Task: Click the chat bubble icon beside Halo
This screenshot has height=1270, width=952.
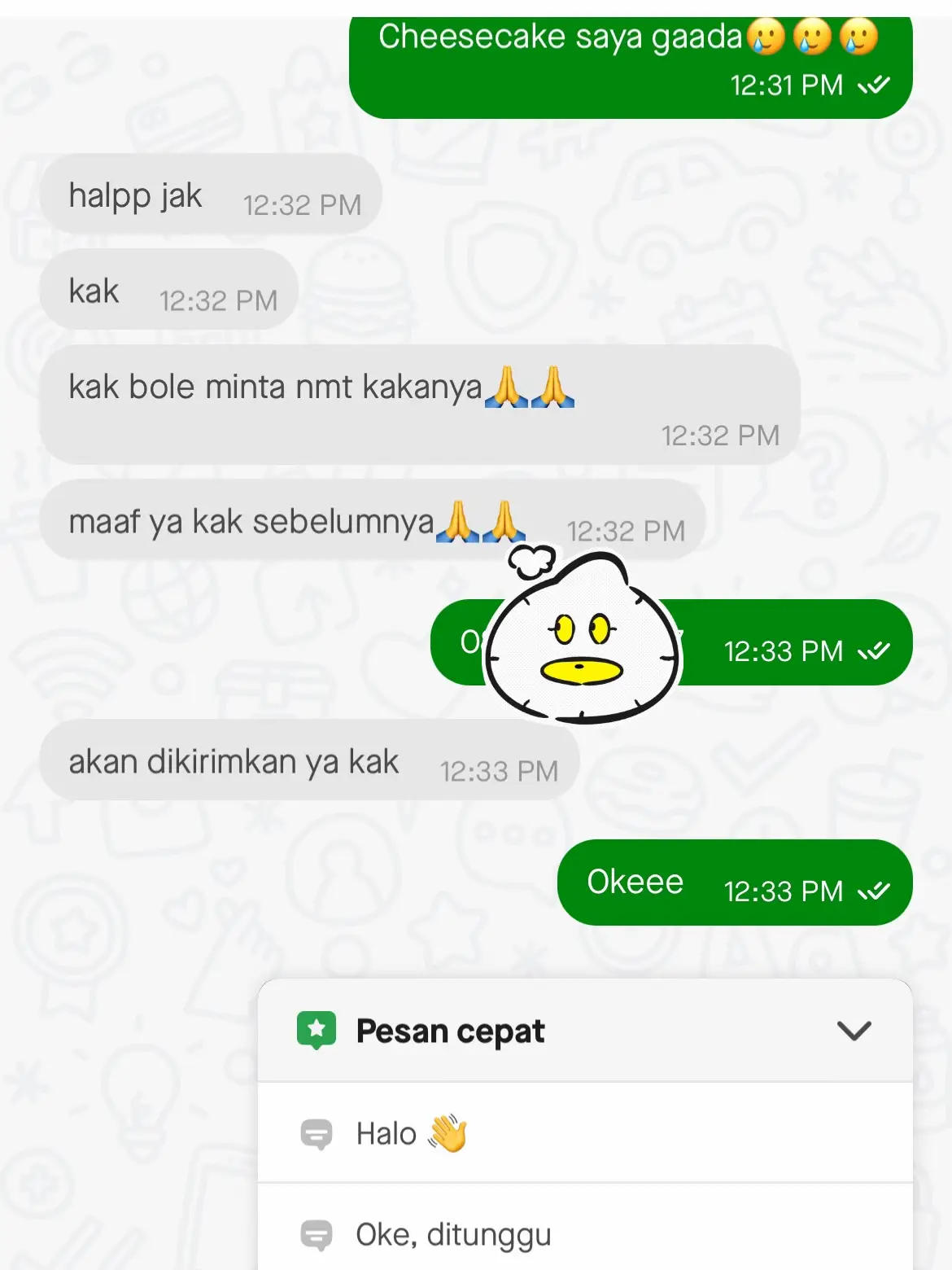Action: pos(317,1134)
